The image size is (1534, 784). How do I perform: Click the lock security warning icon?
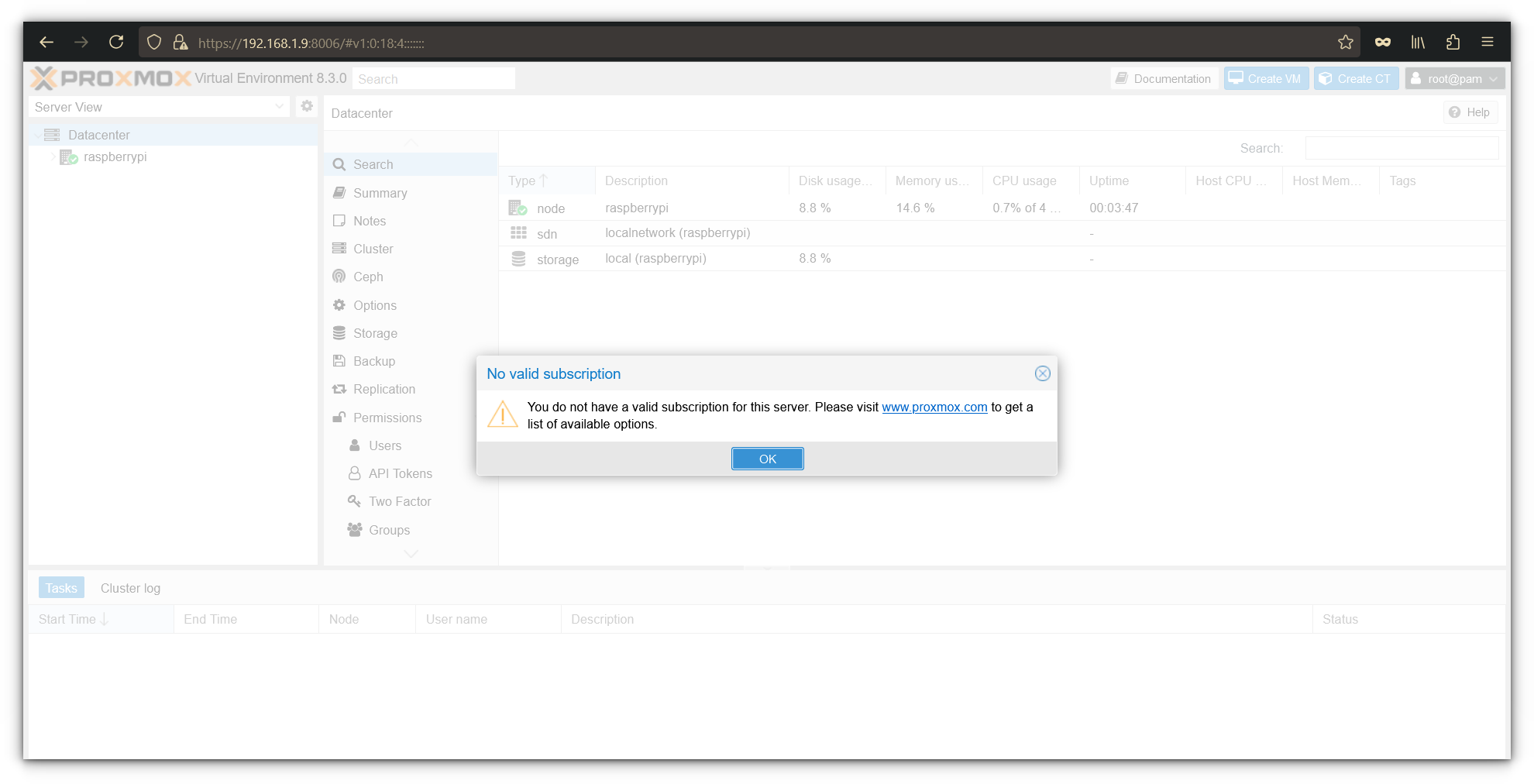181,42
